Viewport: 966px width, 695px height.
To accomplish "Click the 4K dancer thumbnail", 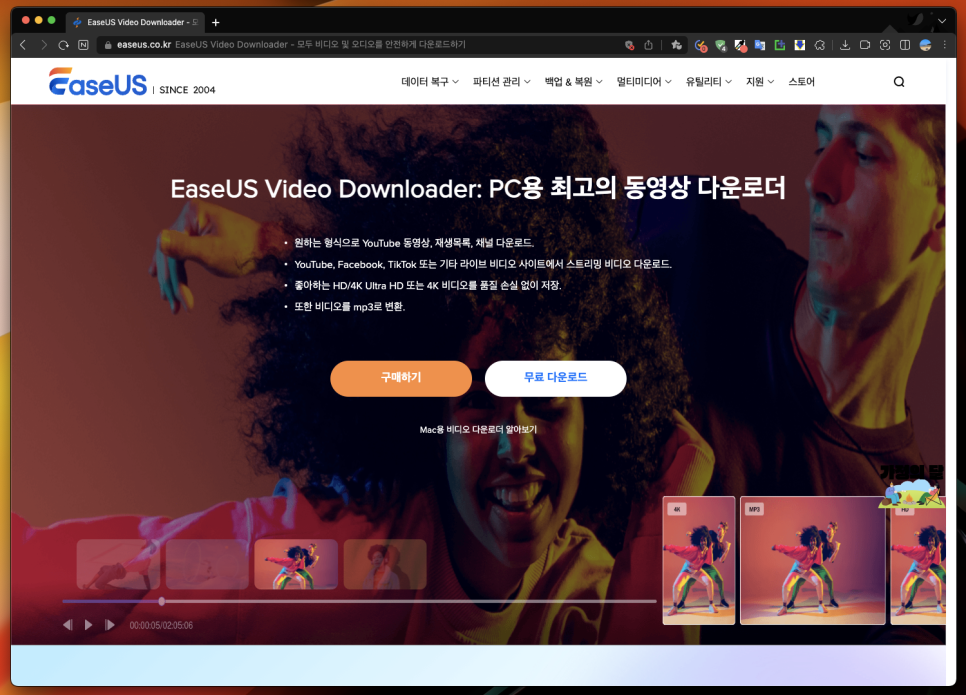I will pos(699,560).
